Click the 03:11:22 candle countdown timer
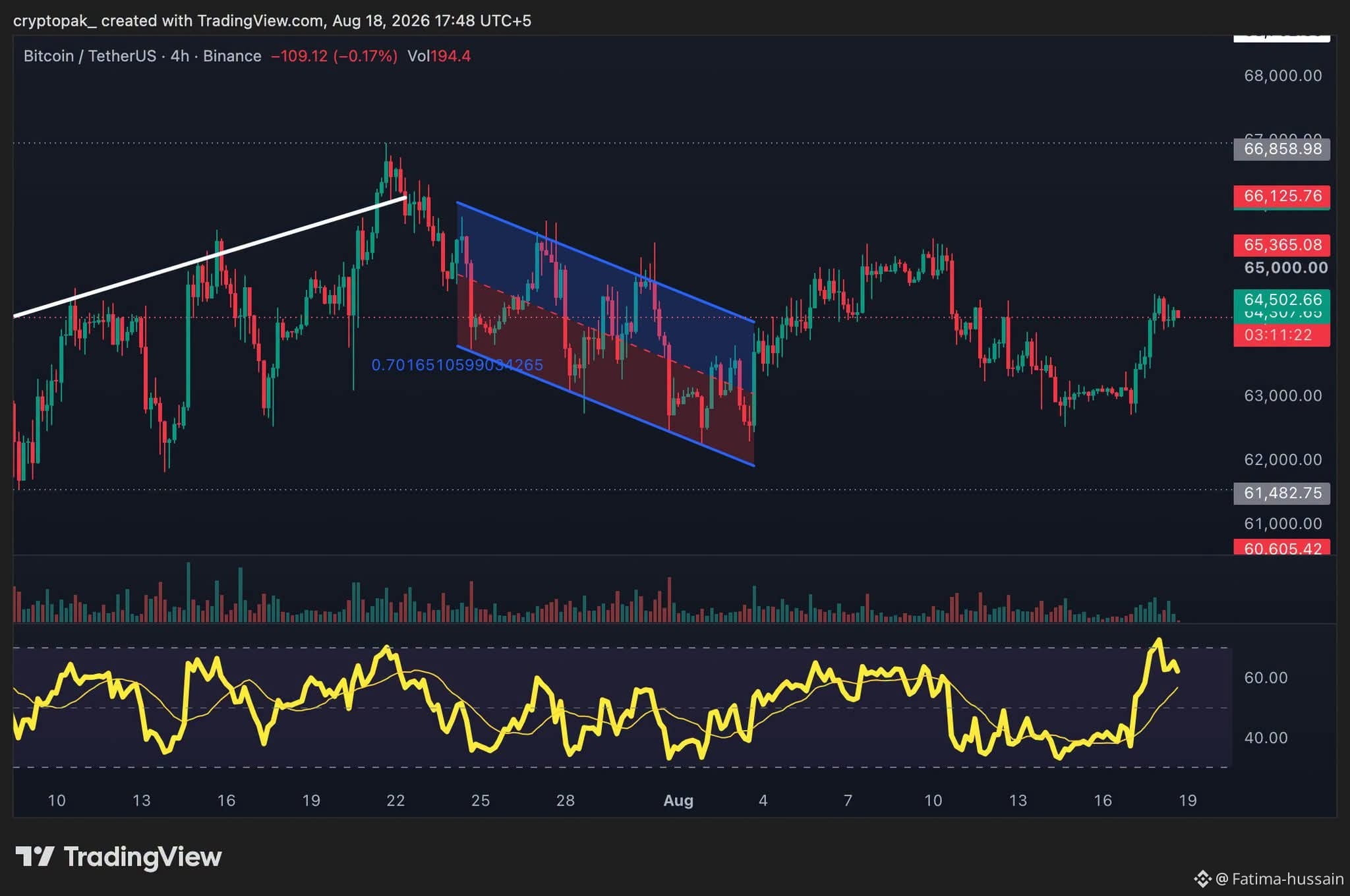The image size is (1350, 896). (x=1282, y=335)
